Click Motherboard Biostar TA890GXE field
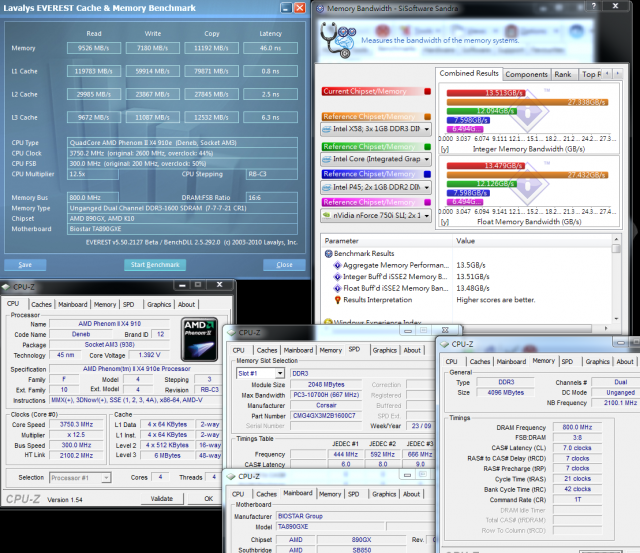640x553 pixels. [182, 229]
